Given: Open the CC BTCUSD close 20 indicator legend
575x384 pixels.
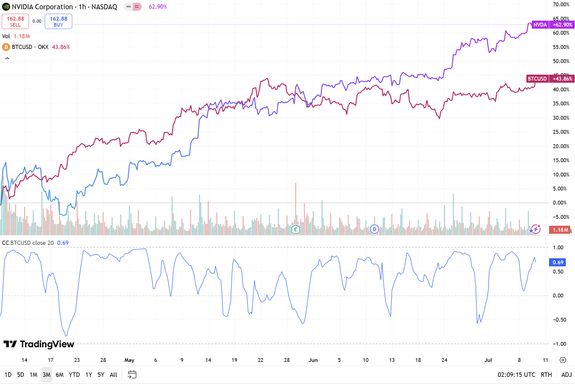Looking at the screenshot, I should pyautogui.click(x=28, y=243).
